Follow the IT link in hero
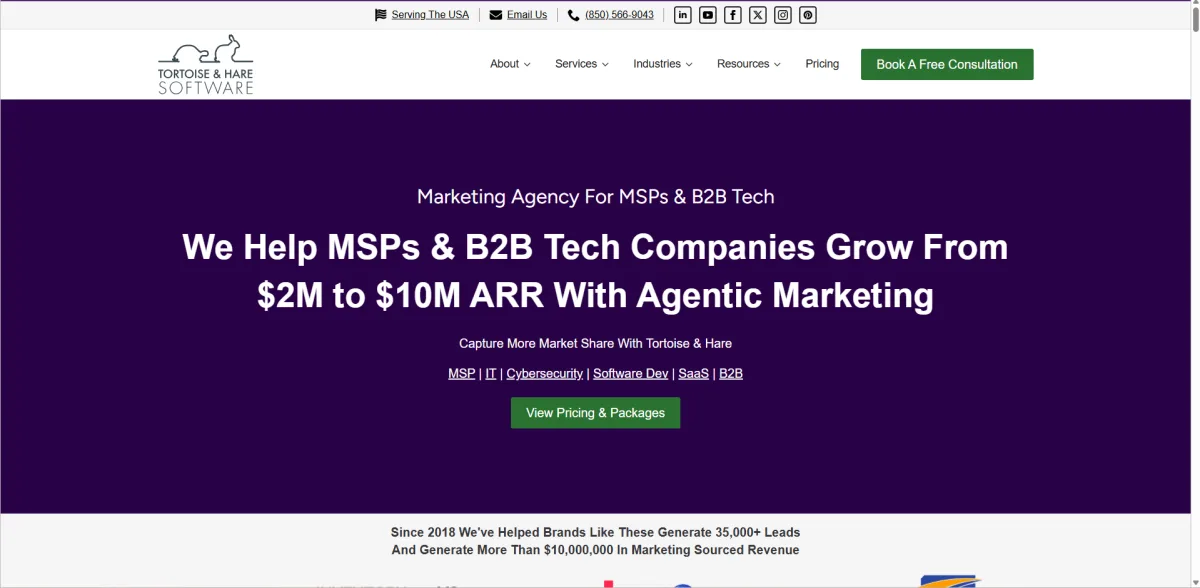The width and height of the screenshot is (1200, 588). (x=491, y=374)
